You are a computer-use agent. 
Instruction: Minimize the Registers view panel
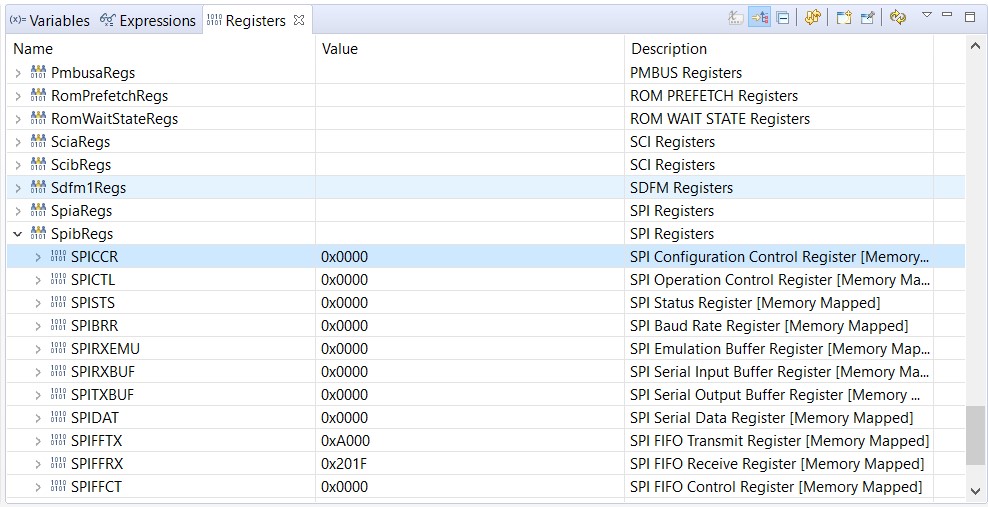[947, 14]
